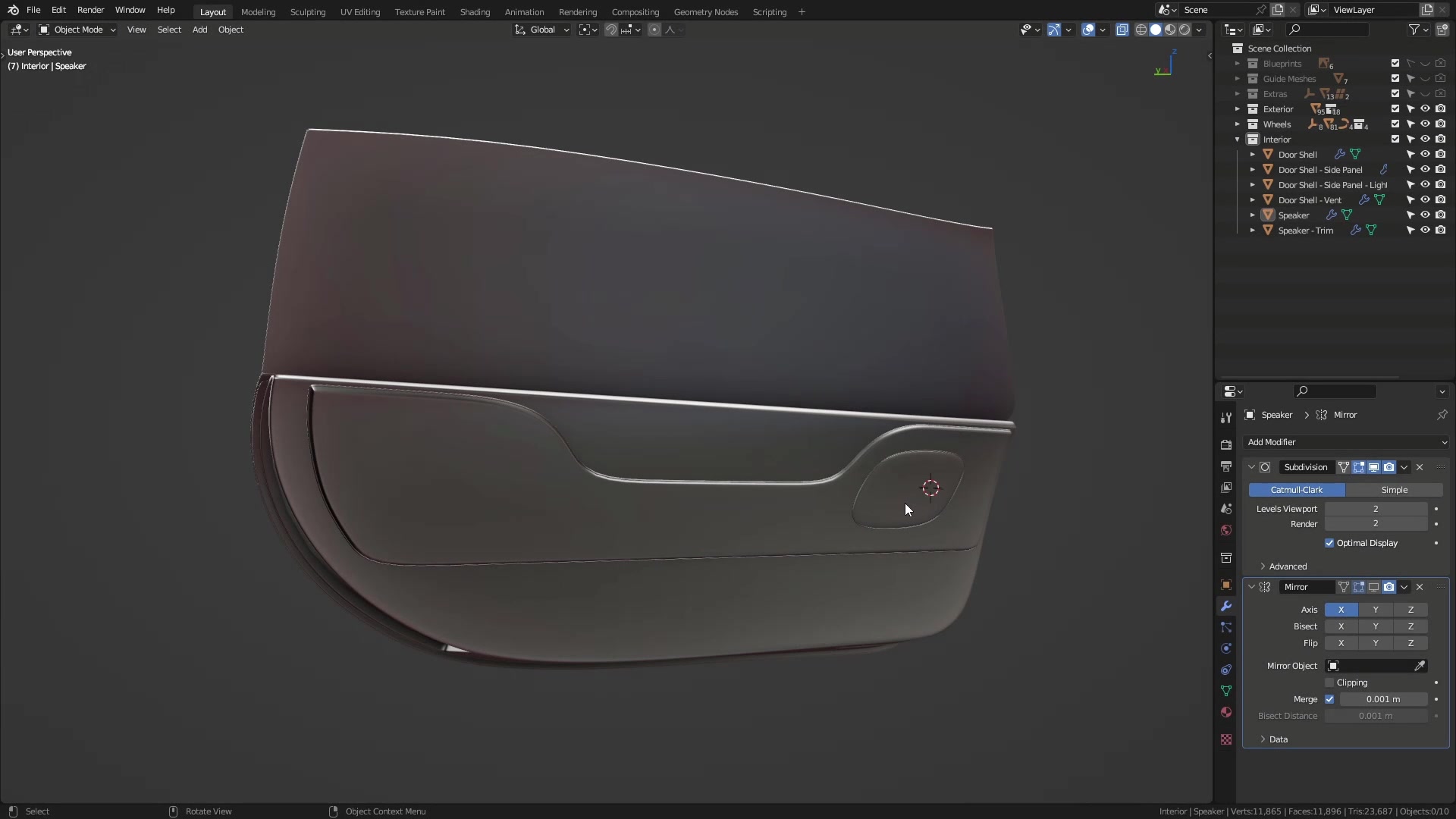Open the Object Mode dropdown
Screen dimensions: 1456x819
pos(77,30)
